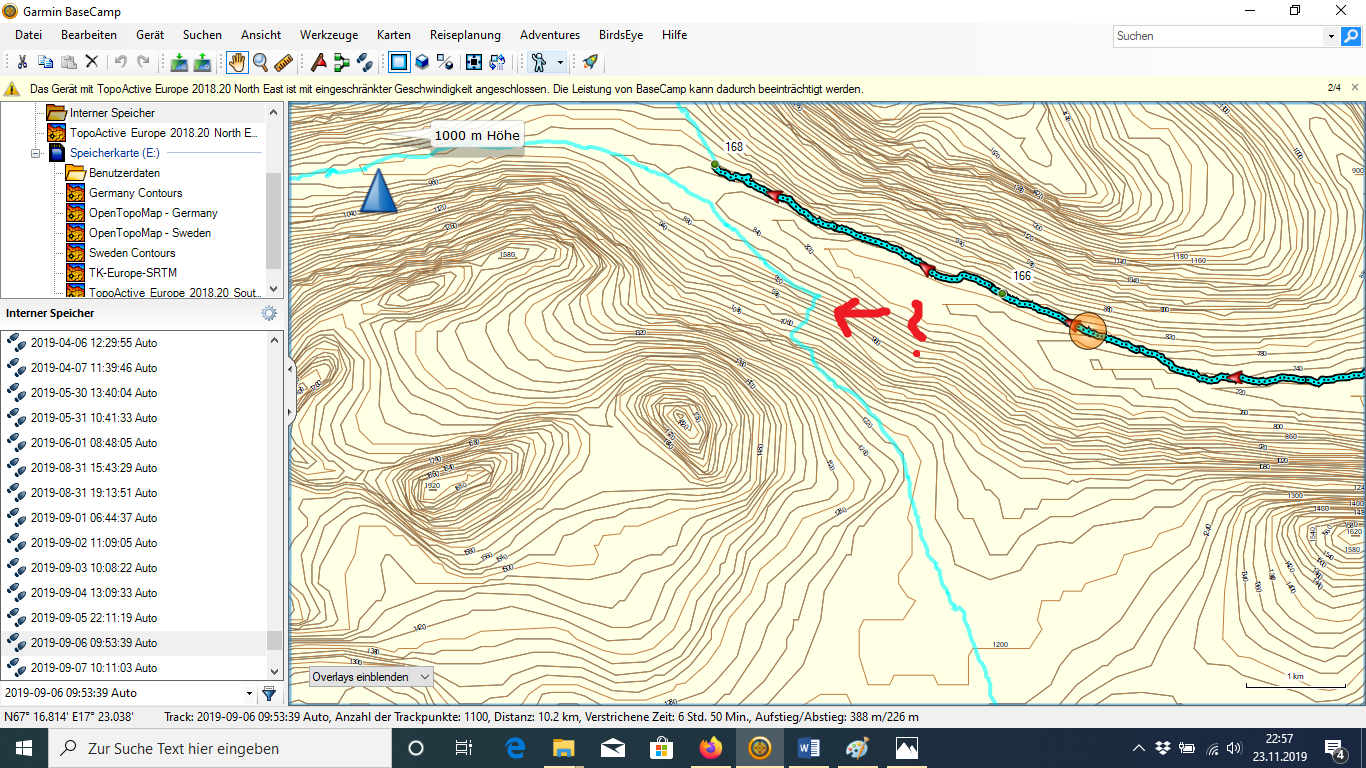This screenshot has height=768, width=1366.
Task: Open the Bearbeiten menu
Action: tap(89, 35)
